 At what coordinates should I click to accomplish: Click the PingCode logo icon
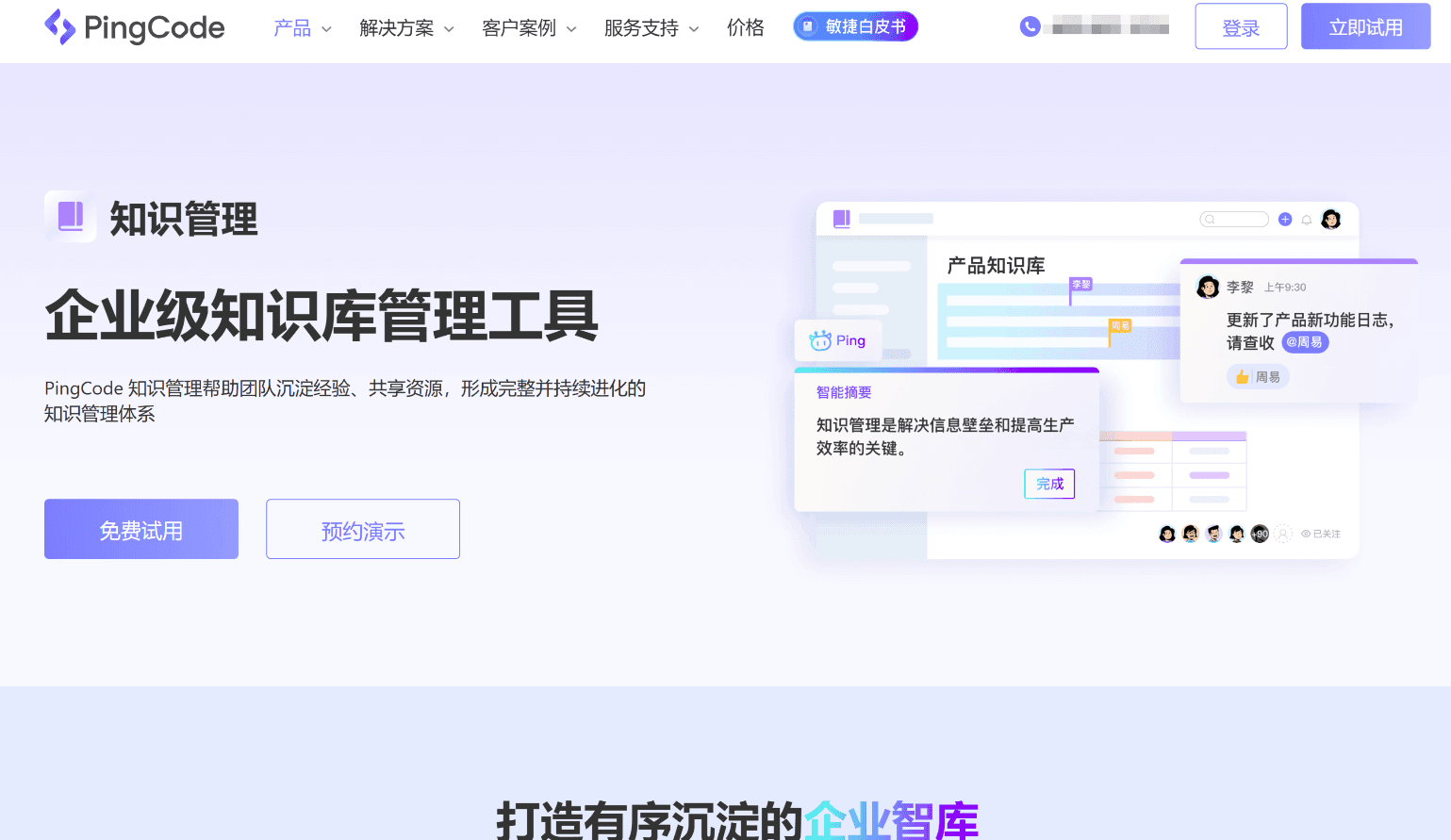(x=60, y=27)
